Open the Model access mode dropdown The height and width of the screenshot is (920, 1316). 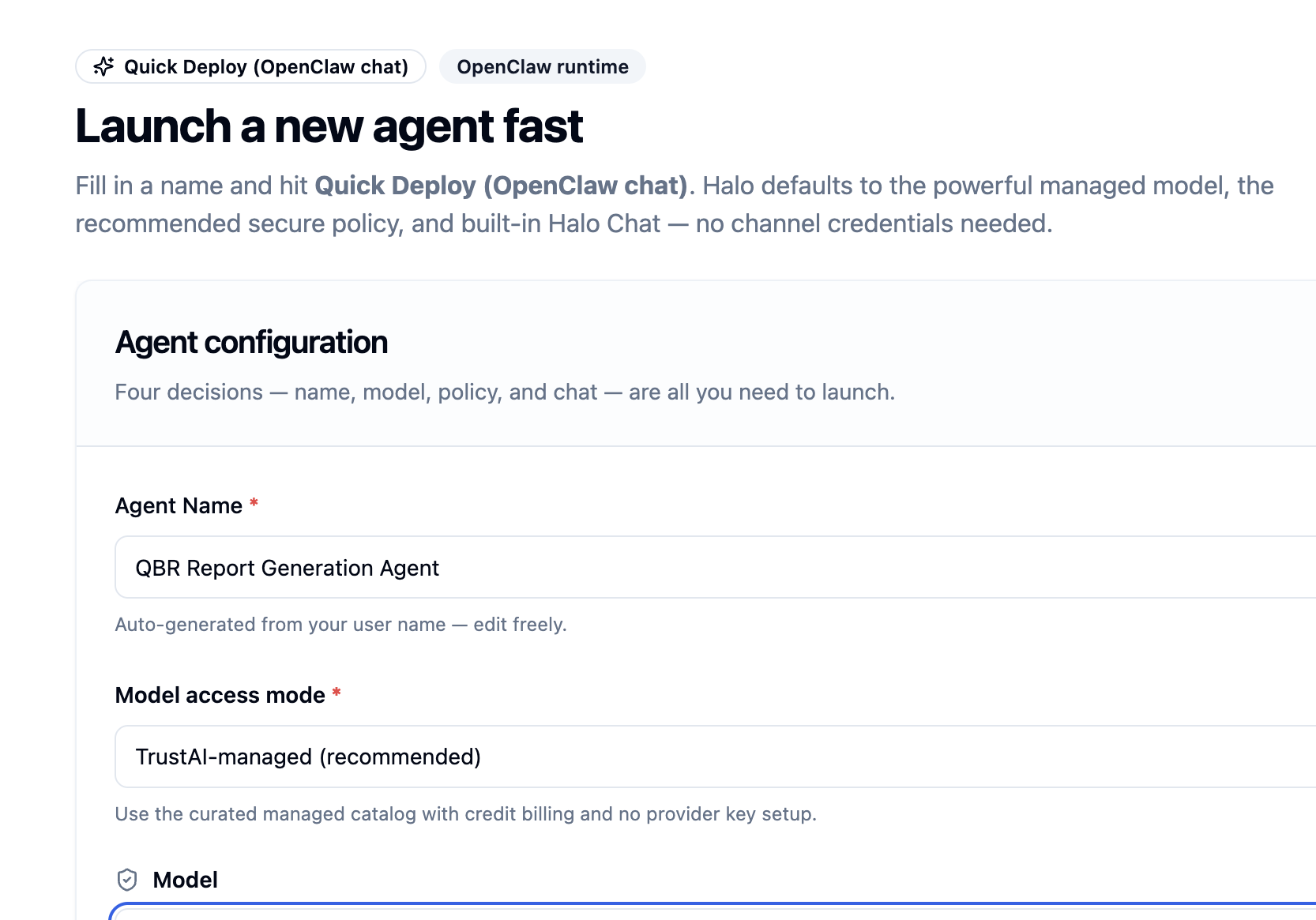[x=715, y=757]
